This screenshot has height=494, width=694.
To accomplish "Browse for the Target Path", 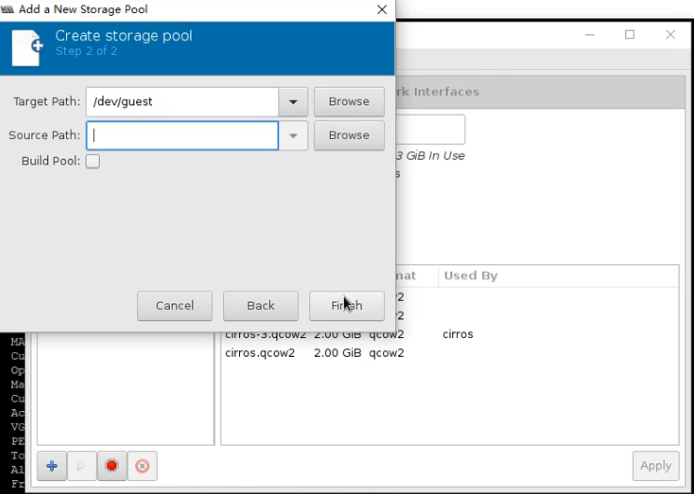I will pos(349,102).
